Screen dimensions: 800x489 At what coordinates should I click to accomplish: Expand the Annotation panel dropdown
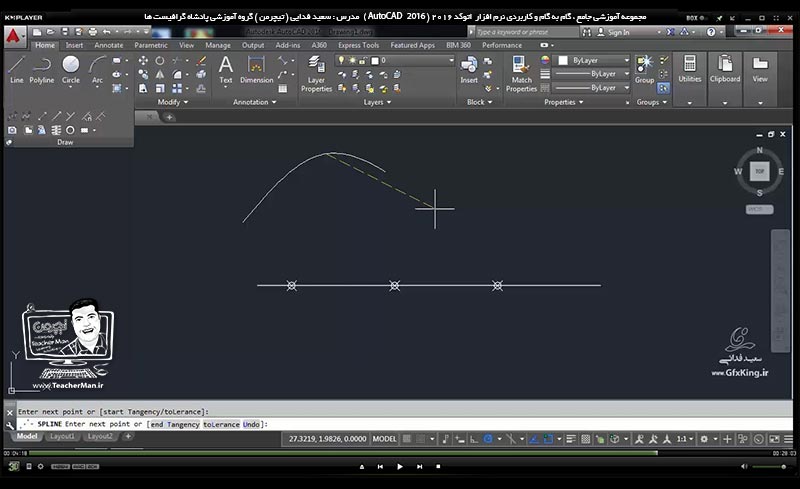coord(255,102)
